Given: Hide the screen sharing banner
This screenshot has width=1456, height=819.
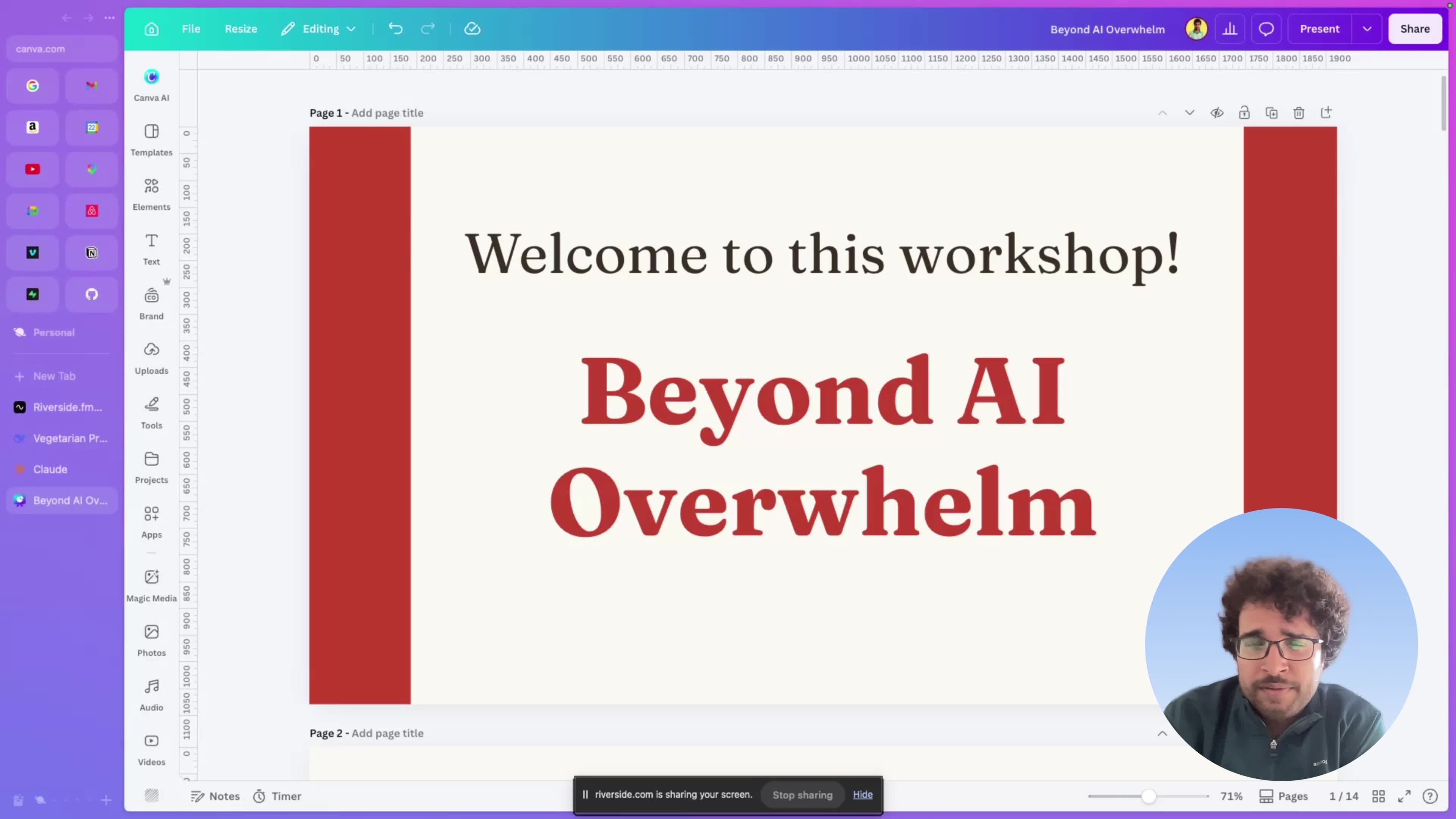Looking at the screenshot, I should (863, 794).
